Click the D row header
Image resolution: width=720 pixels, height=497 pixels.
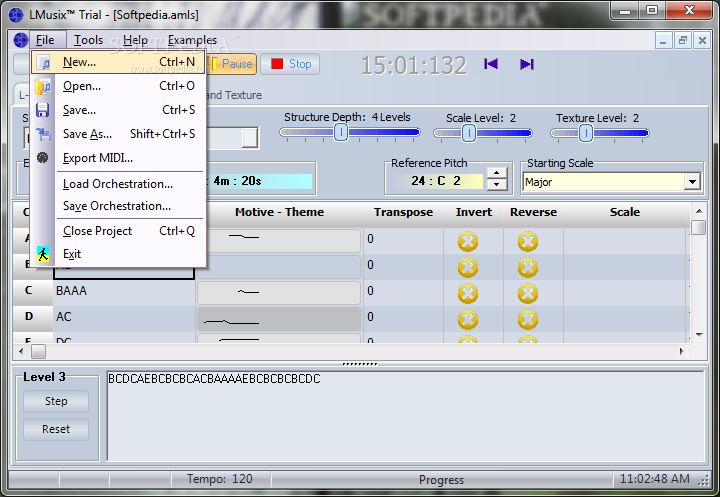click(32, 317)
